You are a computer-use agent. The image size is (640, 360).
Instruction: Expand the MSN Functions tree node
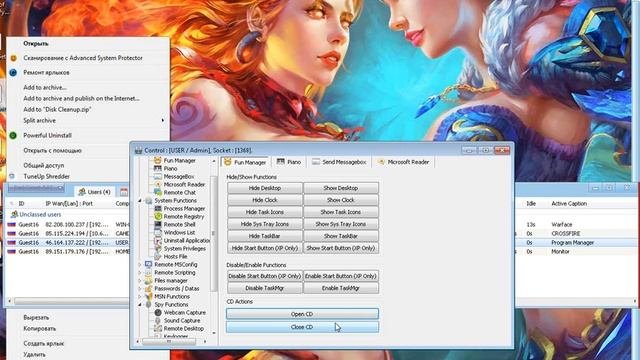coord(140,297)
